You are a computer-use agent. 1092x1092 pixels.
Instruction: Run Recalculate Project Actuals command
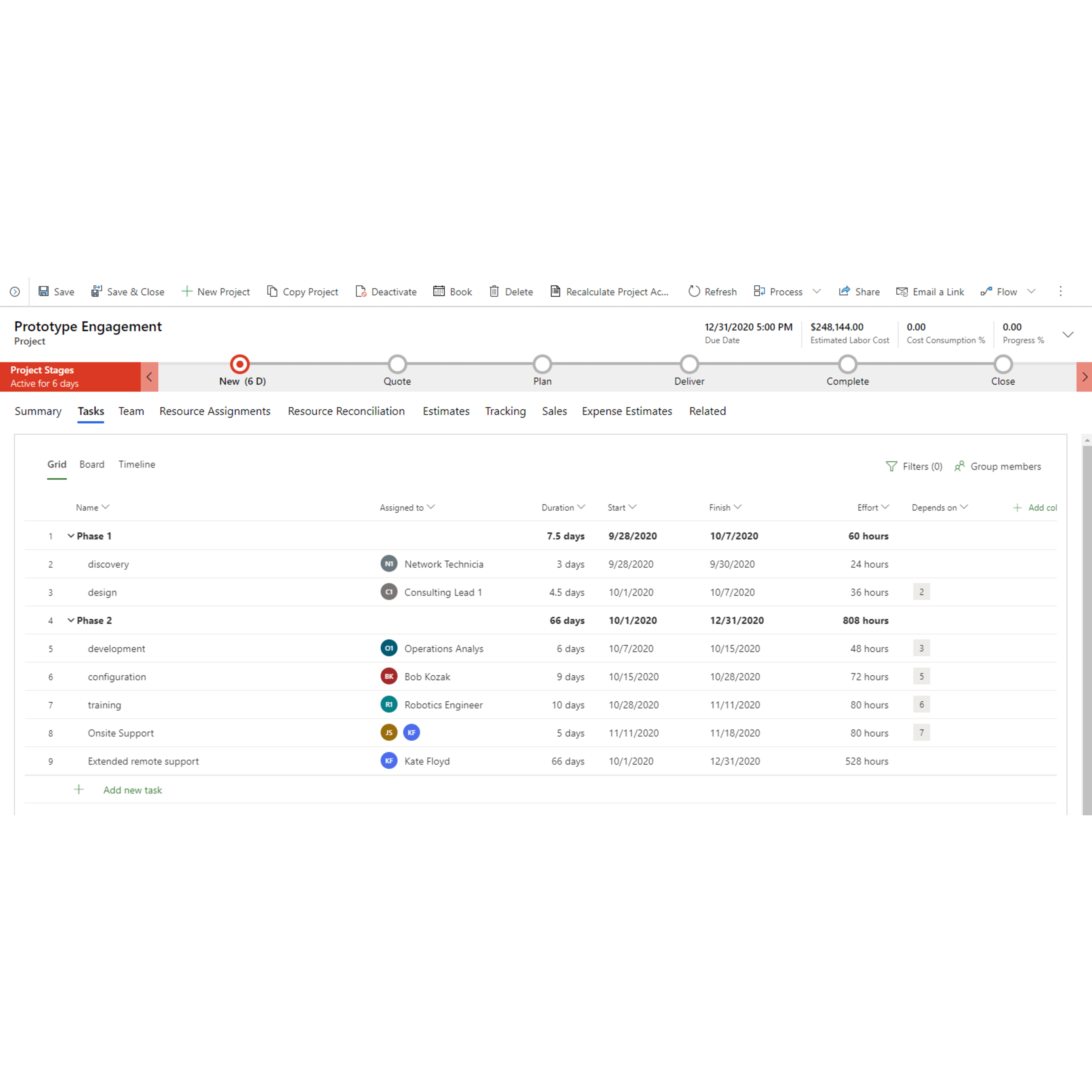click(x=609, y=292)
